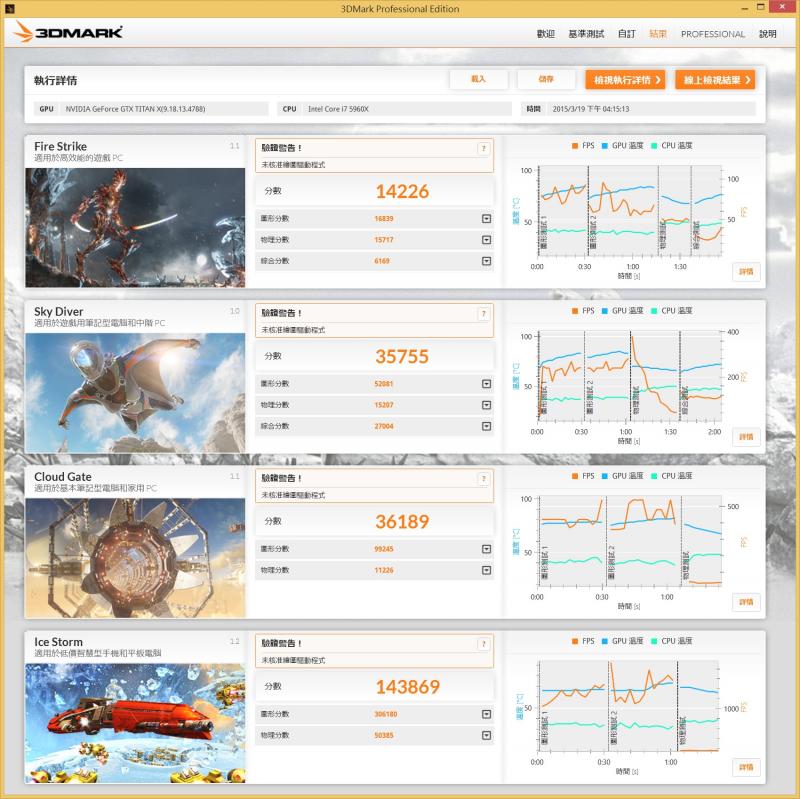This screenshot has height=799, width=800.
Task: Click the Sky Diver FPS temperature chart
Action: 630,376
